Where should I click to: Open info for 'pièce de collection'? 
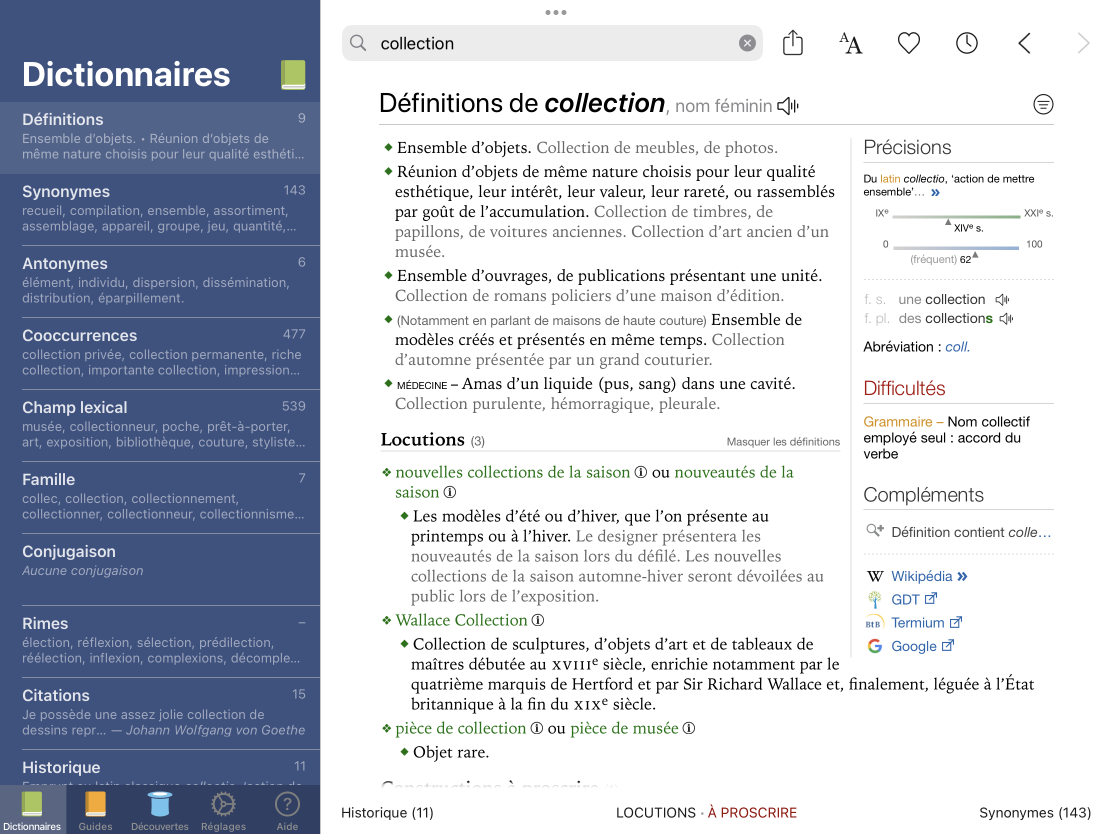pyautogui.click(x=537, y=728)
